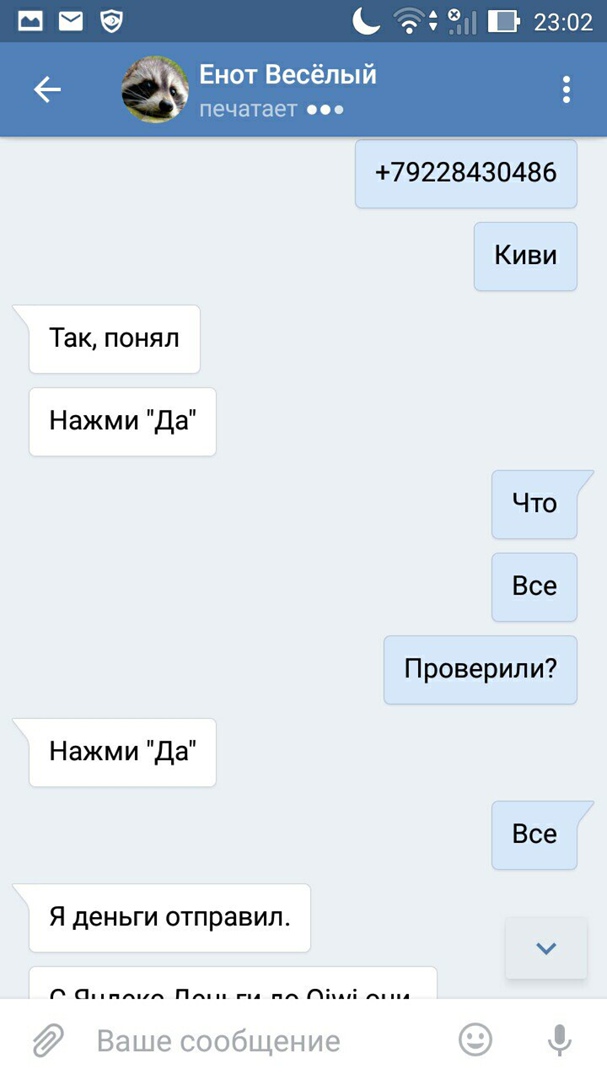Viewport: 607px width, 1080px height.
Task: Tap the mail icon in status bar
Action: pyautogui.click(x=70, y=21)
